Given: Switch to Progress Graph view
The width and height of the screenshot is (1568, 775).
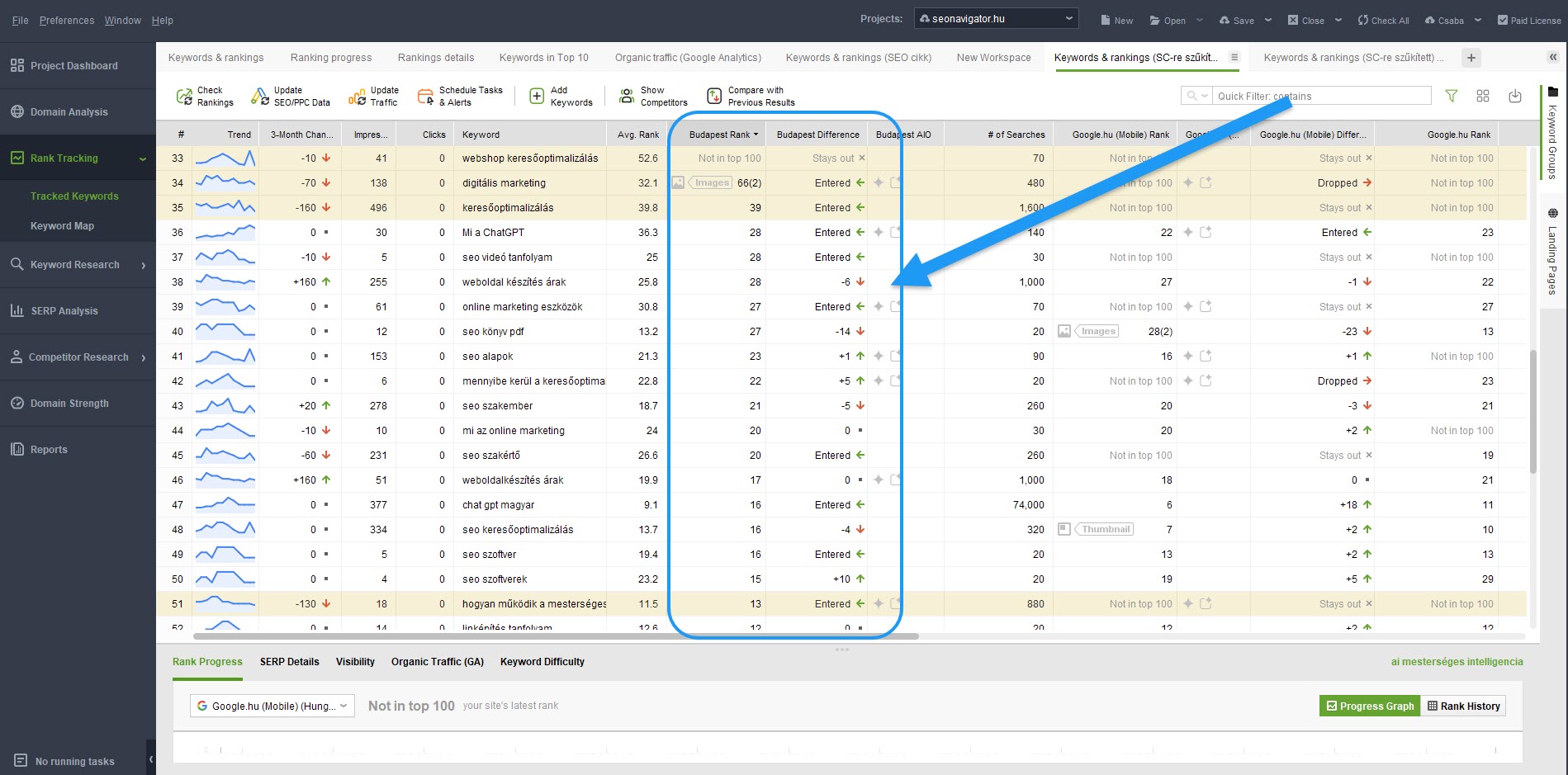Looking at the screenshot, I should click(x=1369, y=706).
